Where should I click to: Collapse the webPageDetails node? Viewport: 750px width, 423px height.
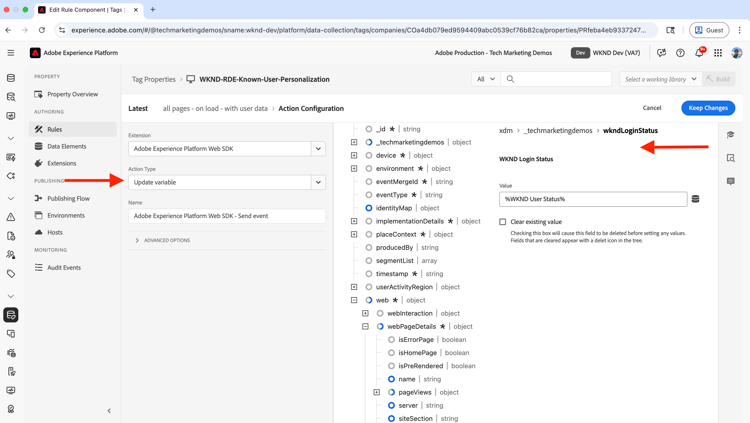tap(365, 326)
